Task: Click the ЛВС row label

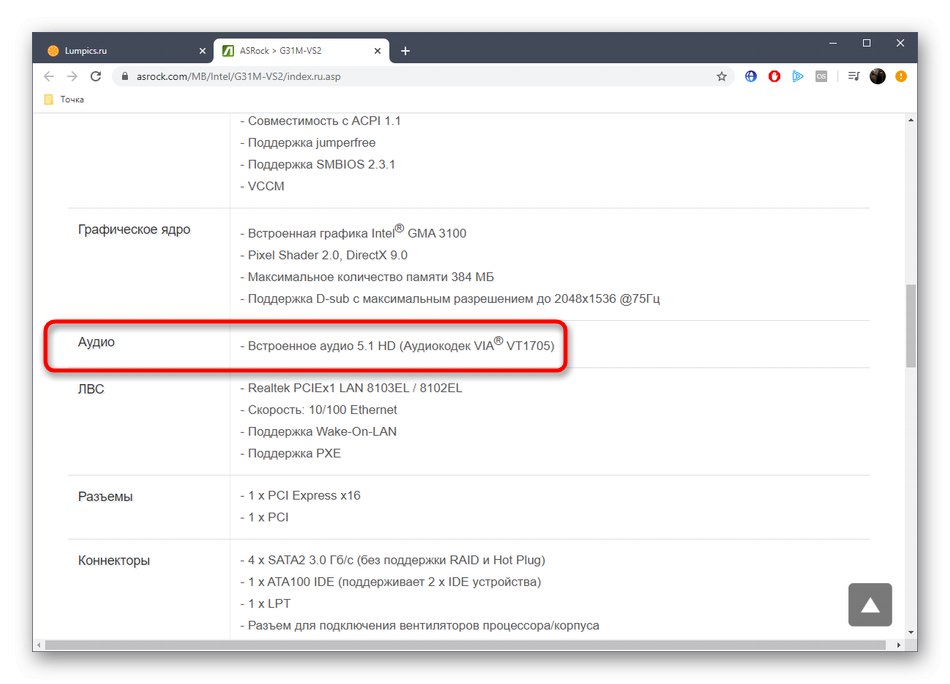Action: click(91, 389)
